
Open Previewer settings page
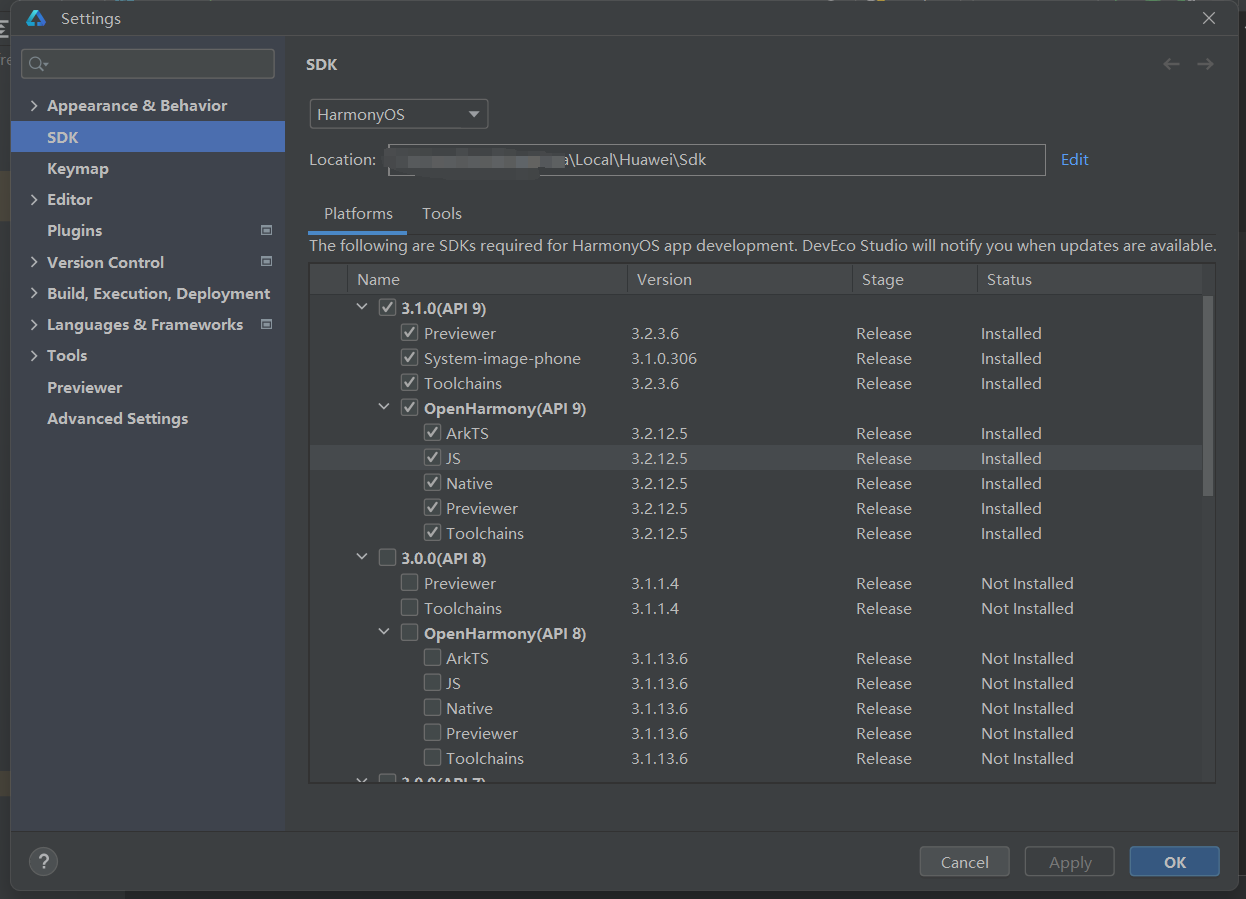85,388
